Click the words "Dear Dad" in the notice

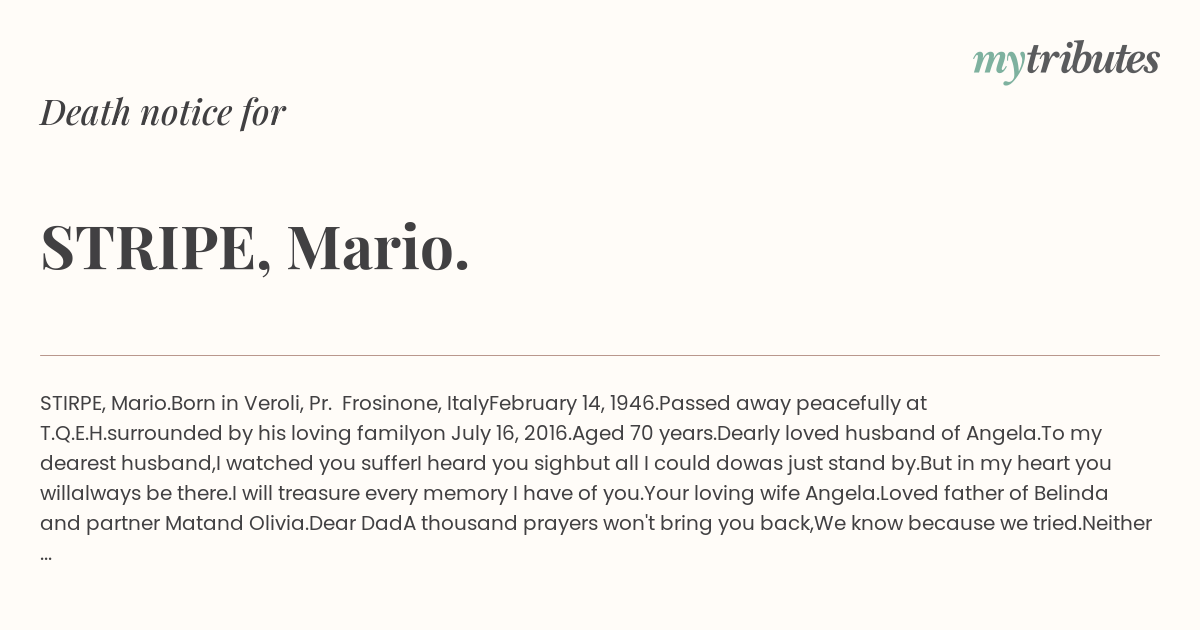coord(356,523)
